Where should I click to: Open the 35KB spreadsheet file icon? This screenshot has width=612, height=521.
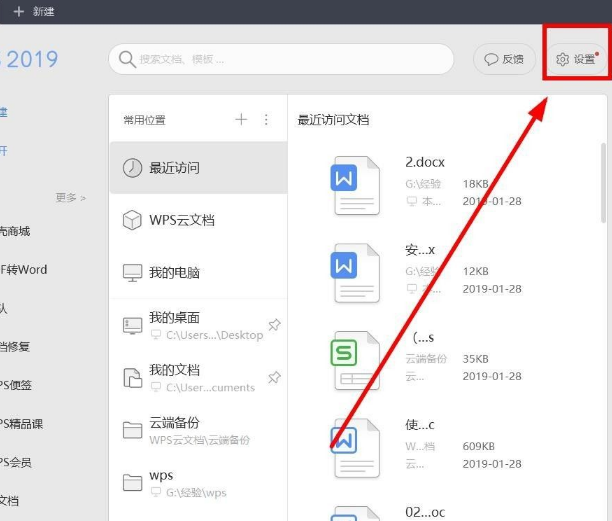(355, 361)
